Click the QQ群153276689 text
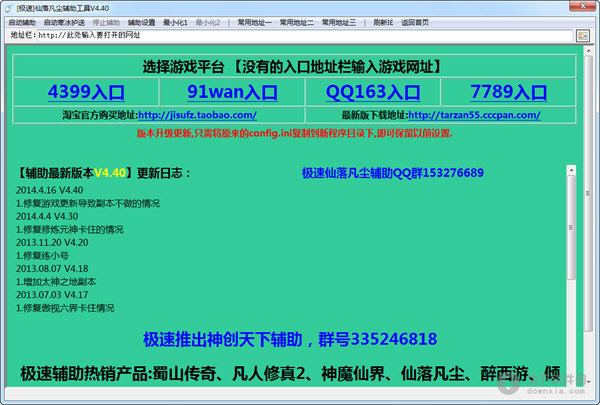The width and height of the screenshot is (600, 405). 393,173
